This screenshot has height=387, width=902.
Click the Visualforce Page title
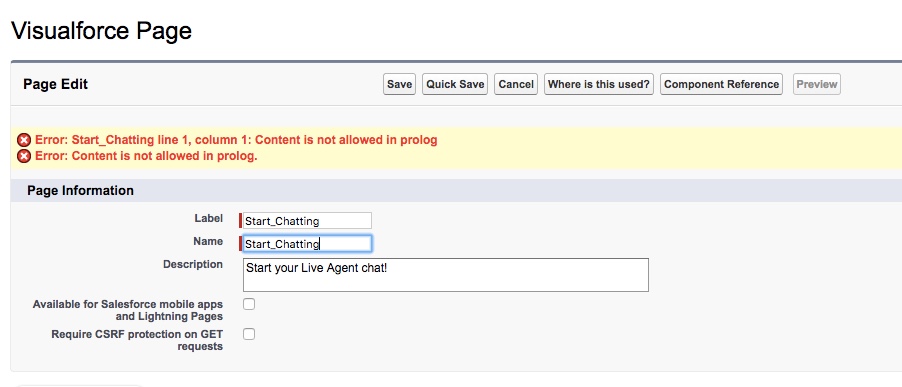101,30
